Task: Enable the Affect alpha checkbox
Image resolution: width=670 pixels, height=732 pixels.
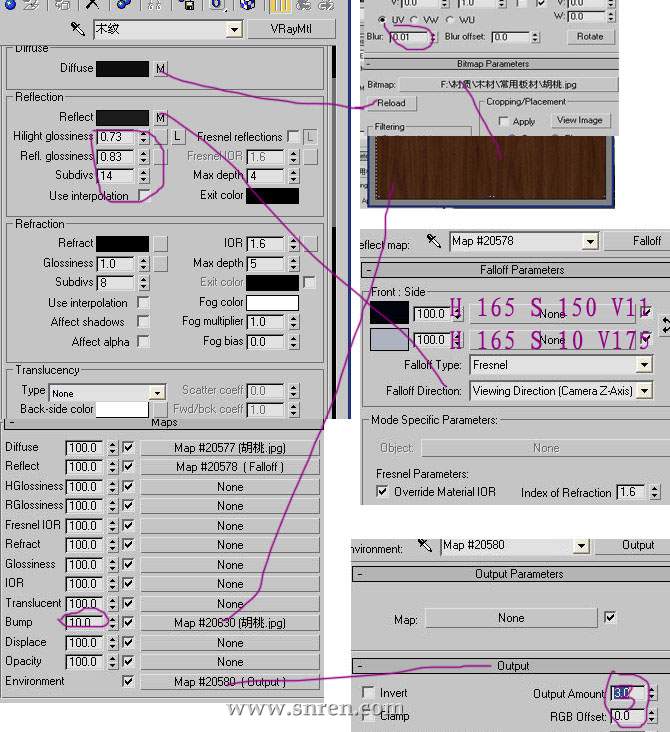Action: (143, 341)
